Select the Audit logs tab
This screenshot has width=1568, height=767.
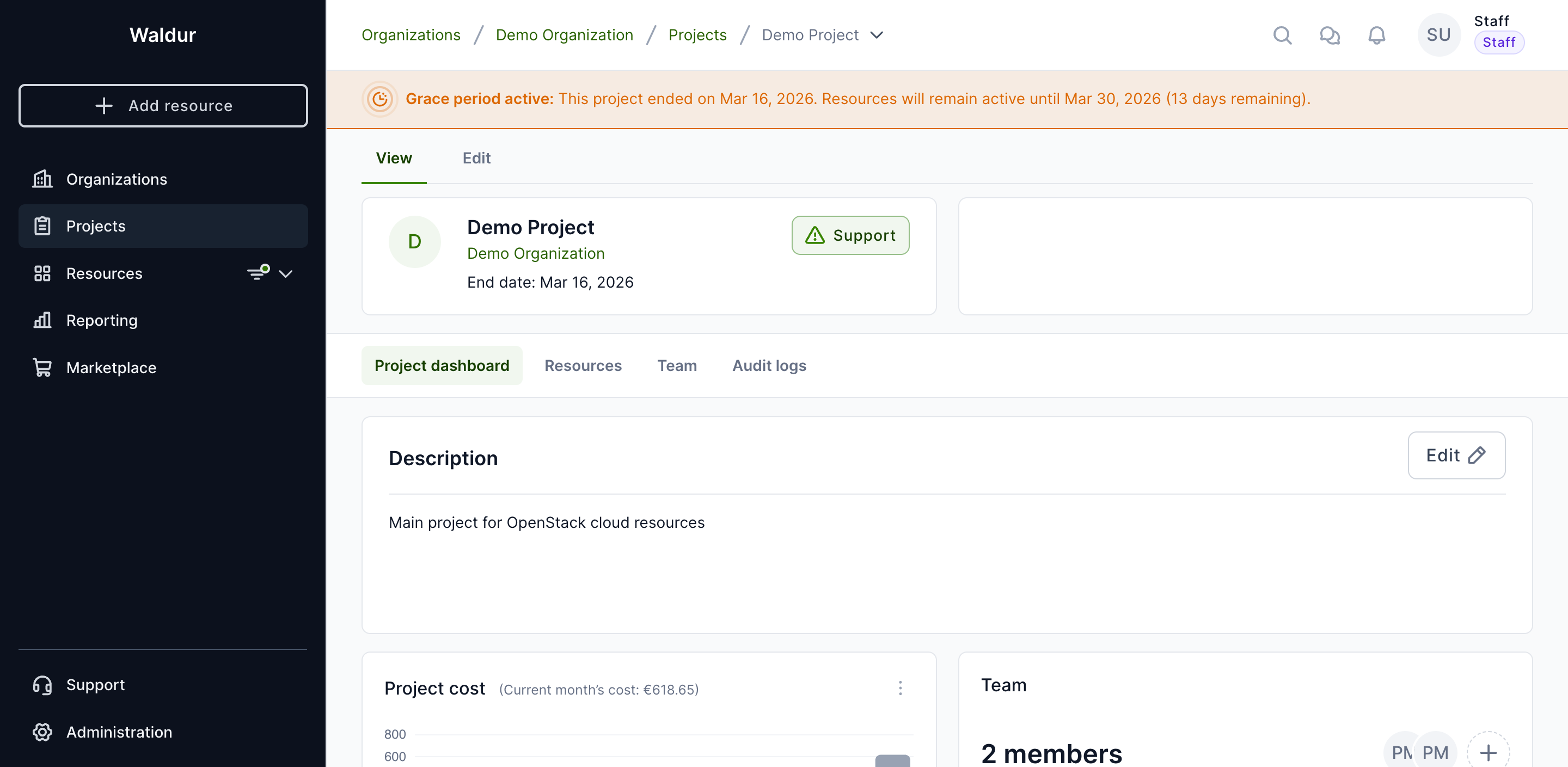tap(769, 366)
